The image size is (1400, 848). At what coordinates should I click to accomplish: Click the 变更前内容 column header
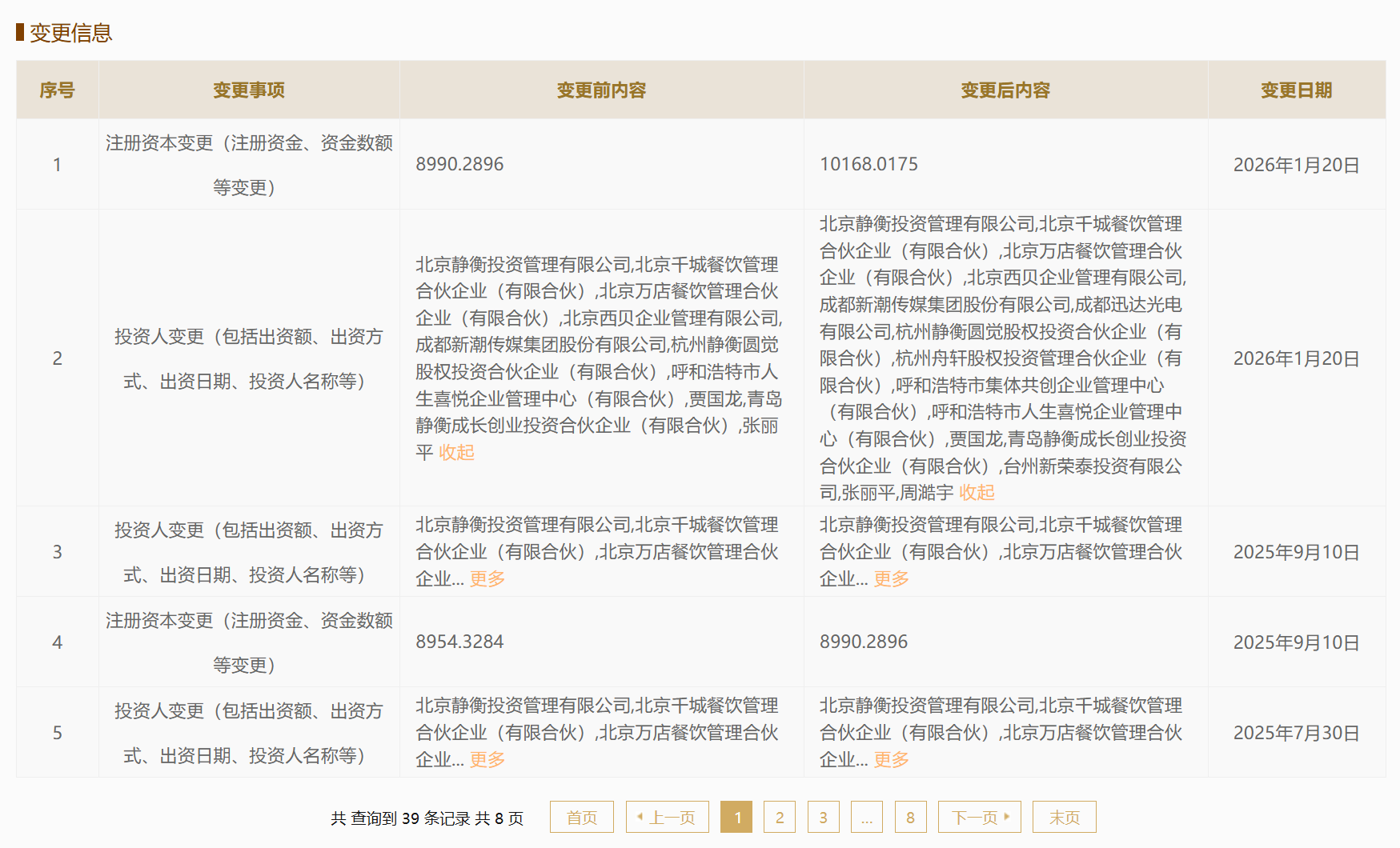coord(601,90)
